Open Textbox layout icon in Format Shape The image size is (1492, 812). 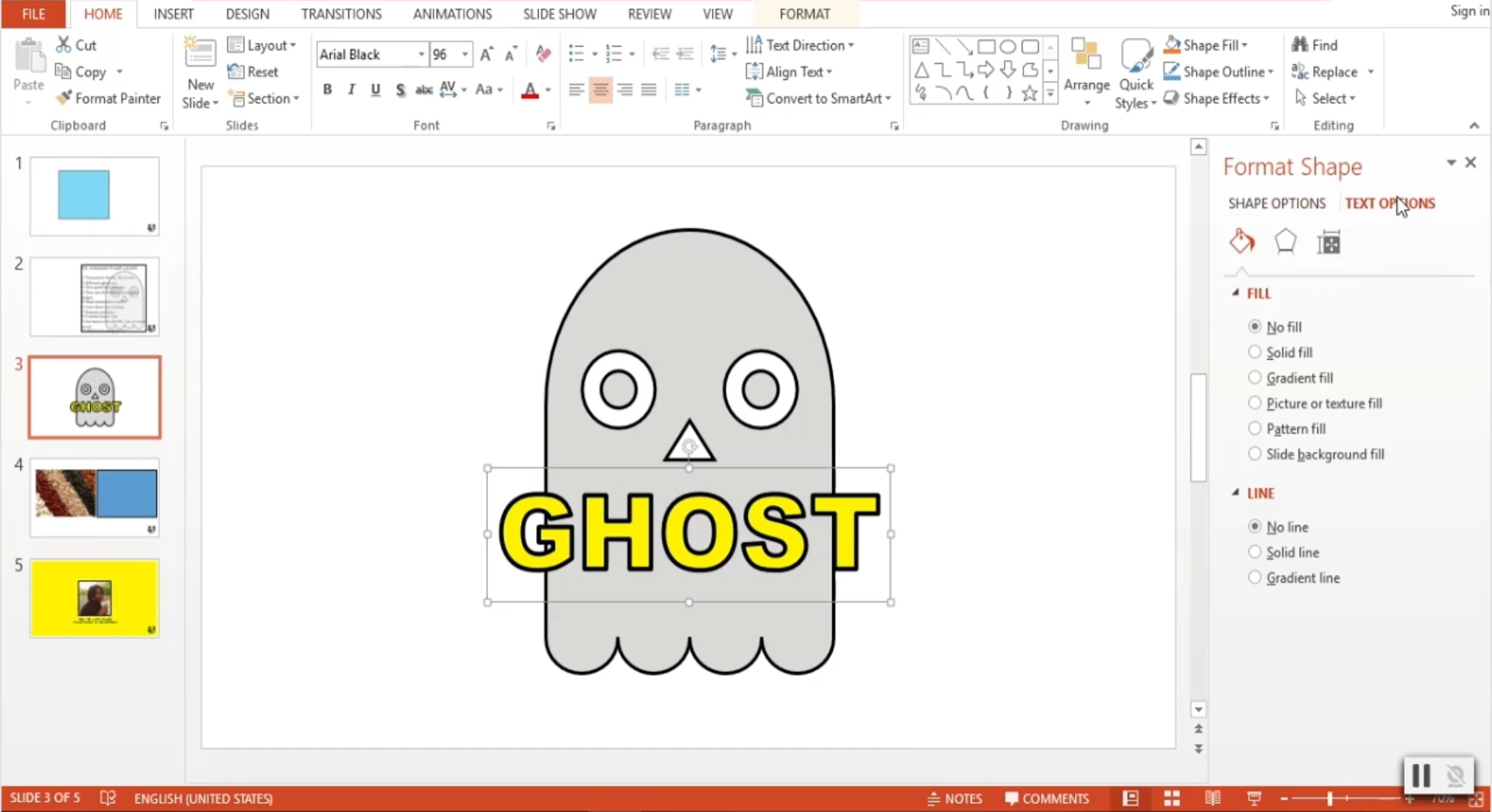point(1328,242)
